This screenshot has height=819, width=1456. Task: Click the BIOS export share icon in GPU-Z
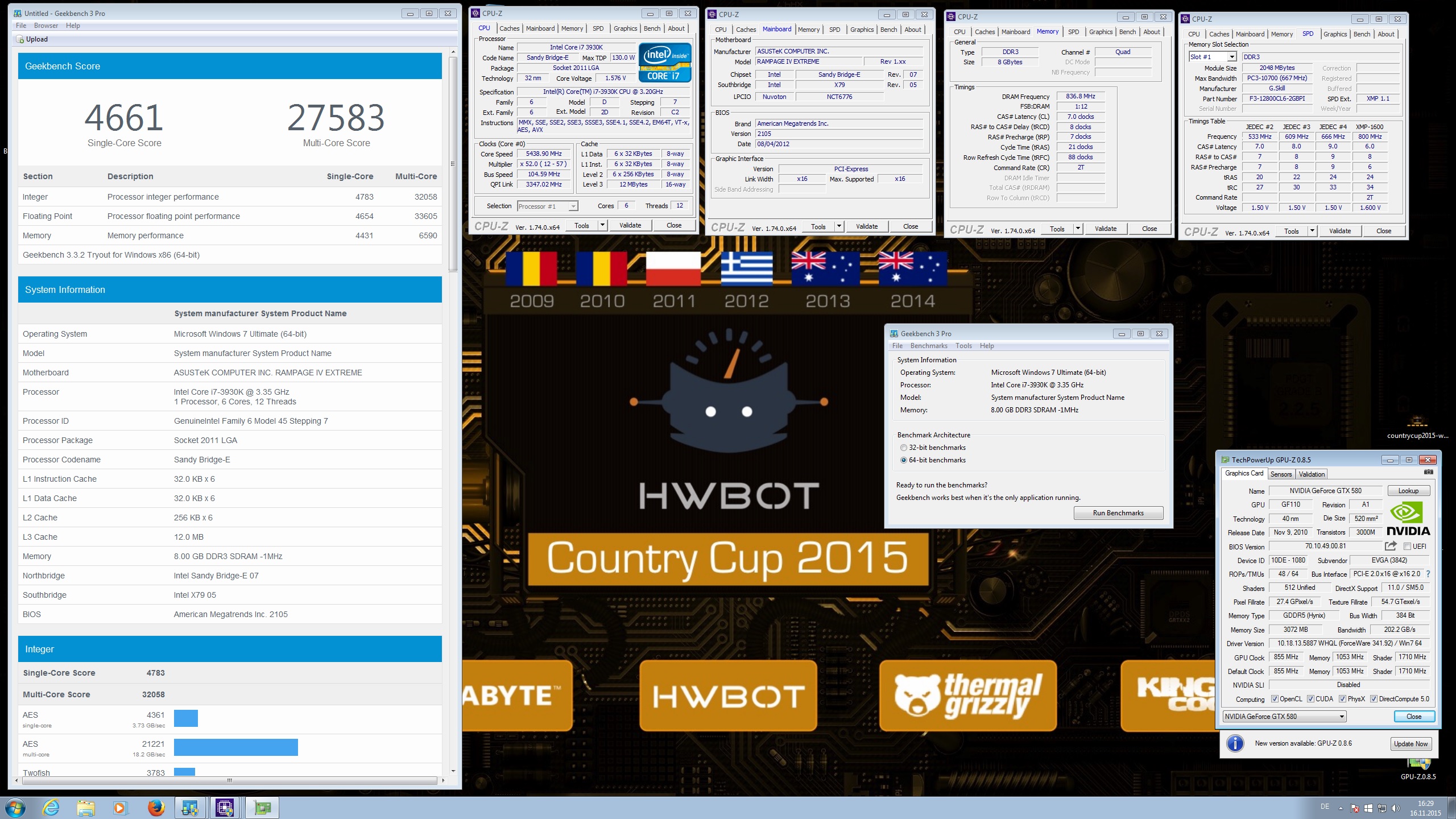pyautogui.click(x=1391, y=546)
